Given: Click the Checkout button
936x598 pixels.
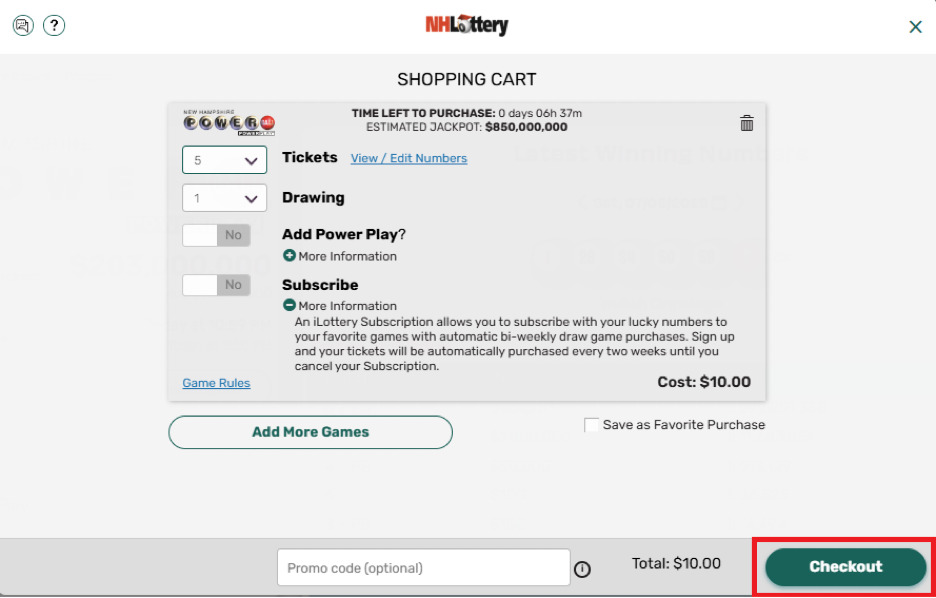Looking at the screenshot, I should coord(845,567).
